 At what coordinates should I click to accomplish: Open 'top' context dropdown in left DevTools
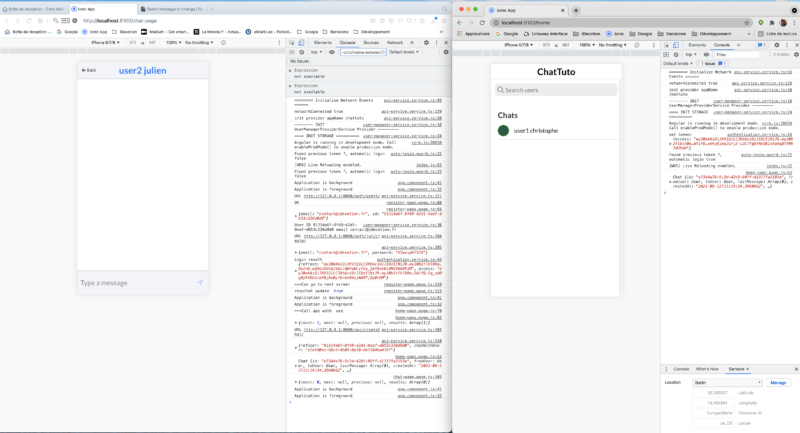pos(316,52)
